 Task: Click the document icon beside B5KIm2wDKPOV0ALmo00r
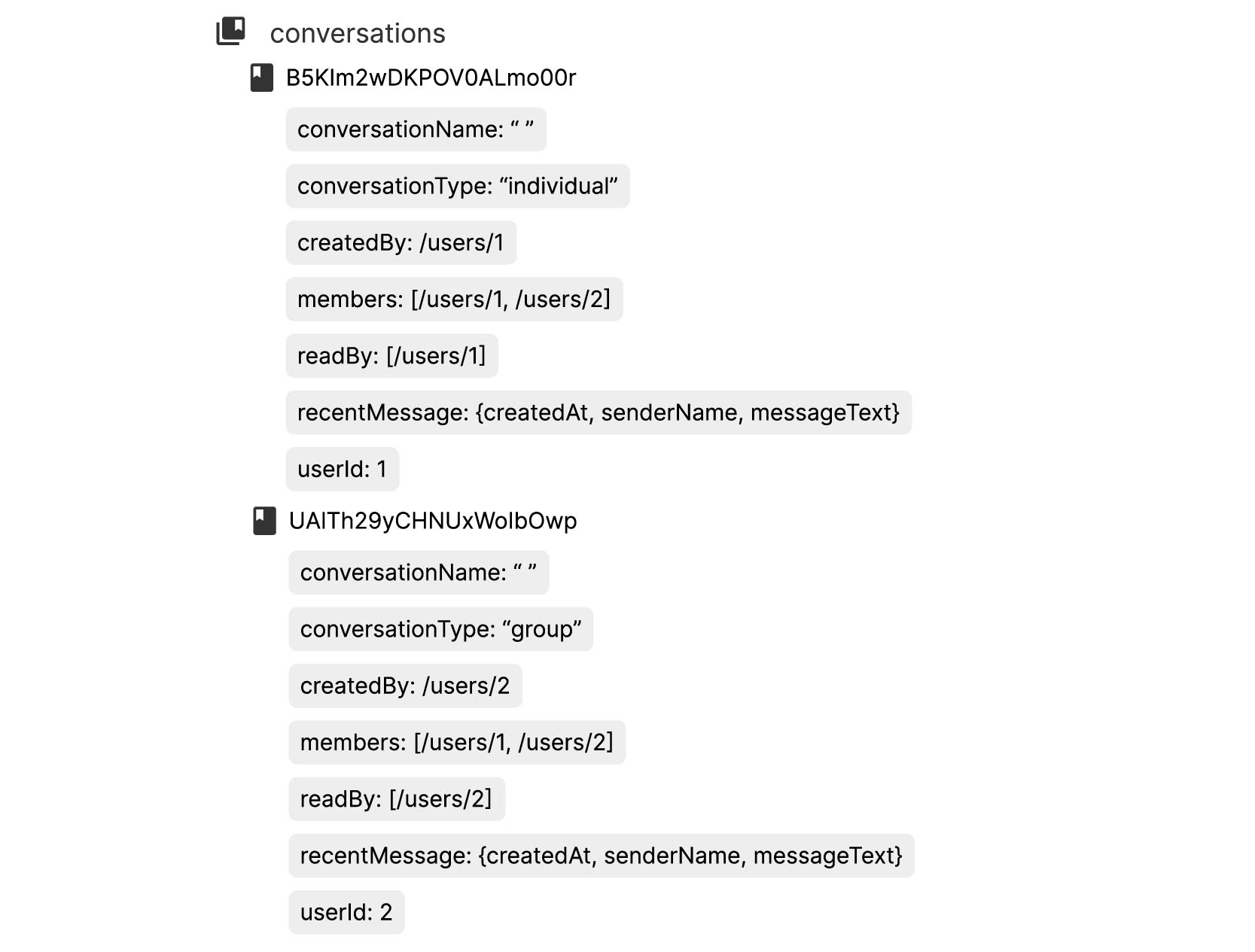point(261,78)
